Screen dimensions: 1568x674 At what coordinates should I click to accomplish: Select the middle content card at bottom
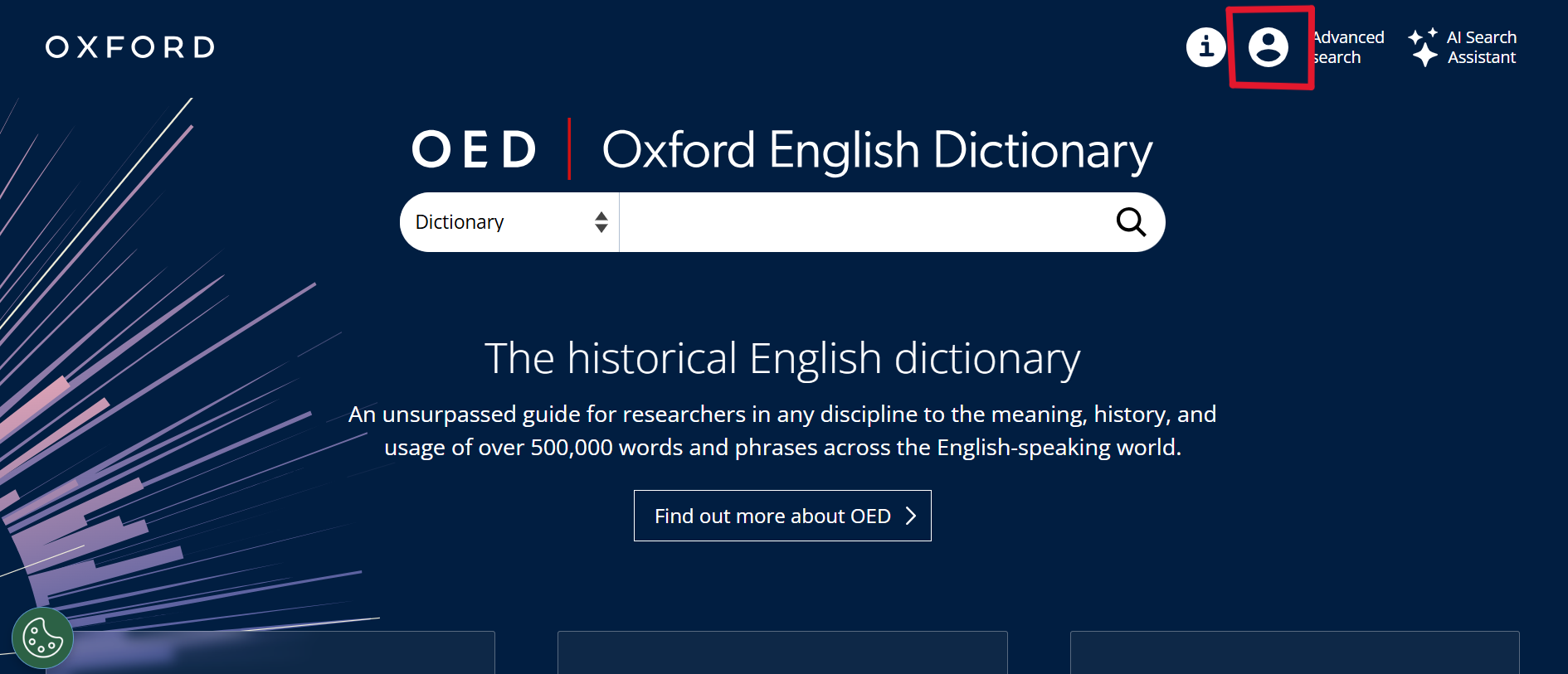pyautogui.click(x=782, y=653)
